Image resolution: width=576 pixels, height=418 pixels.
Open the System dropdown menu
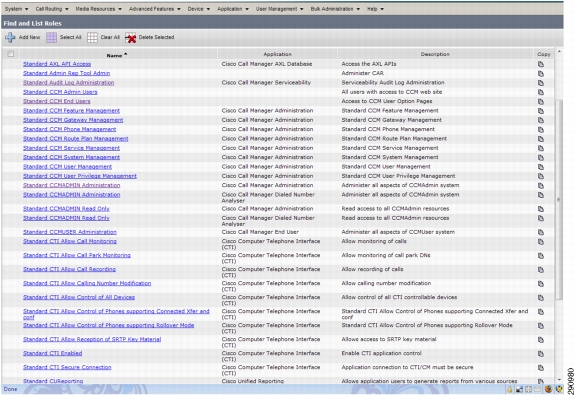[x=17, y=9]
